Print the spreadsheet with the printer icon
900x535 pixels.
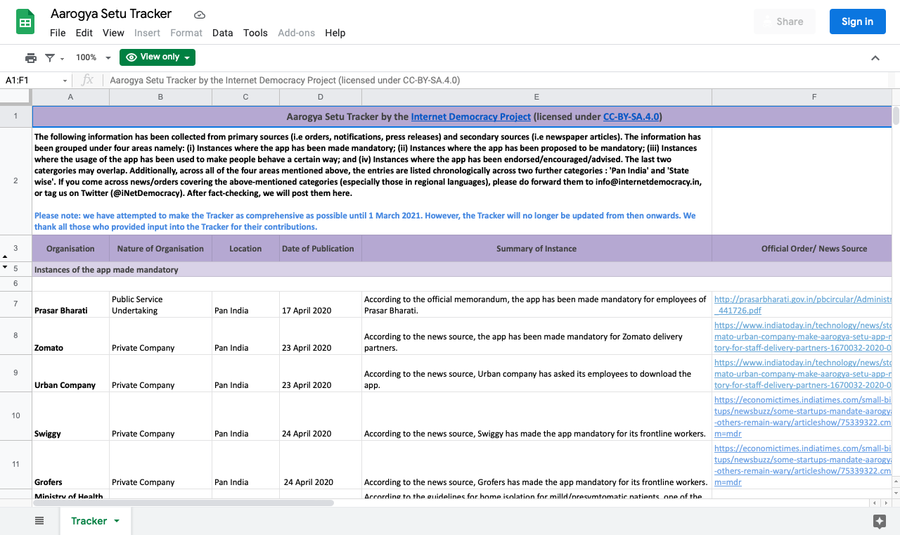pyautogui.click(x=30, y=57)
